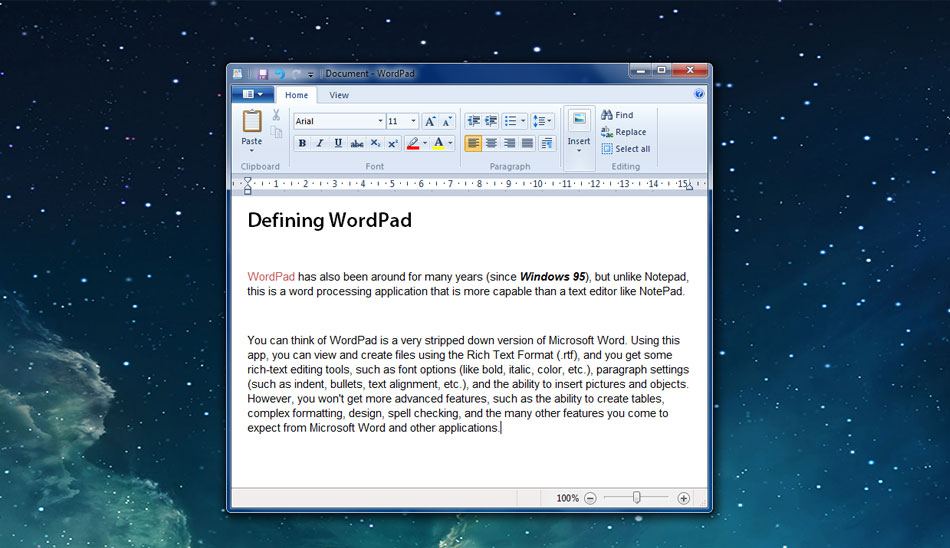
Task: Toggle Strikethrough formatting
Action: coord(357,143)
